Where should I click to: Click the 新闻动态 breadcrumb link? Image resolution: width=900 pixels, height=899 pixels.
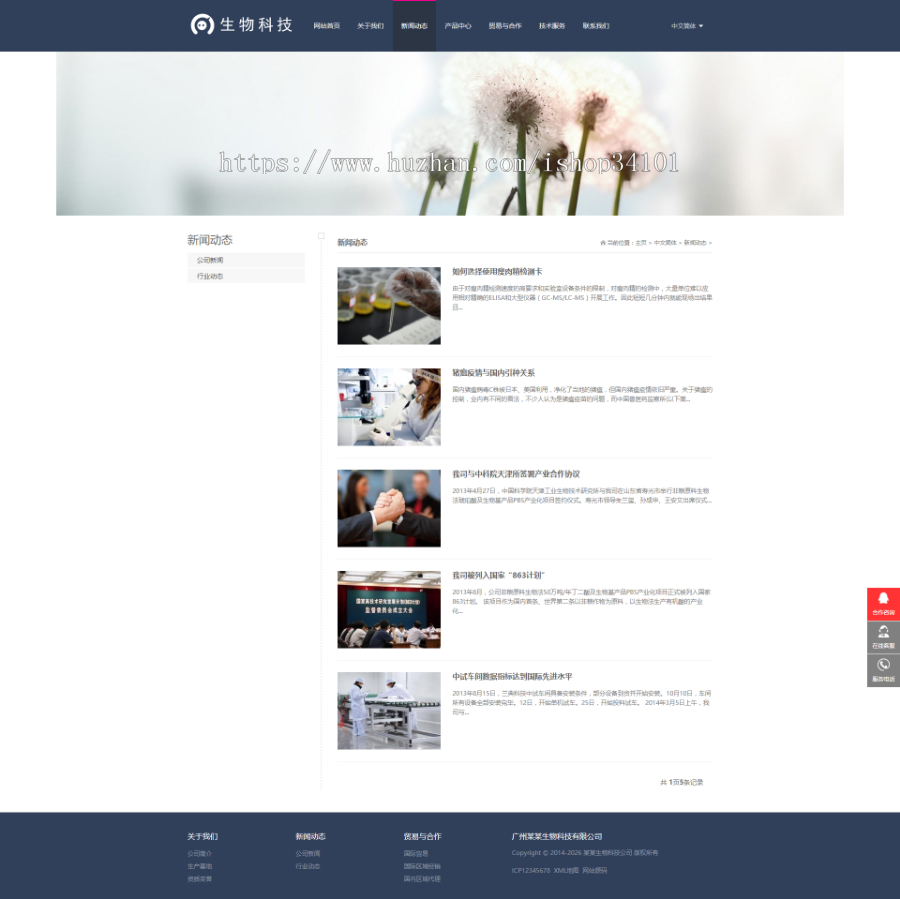click(x=695, y=243)
